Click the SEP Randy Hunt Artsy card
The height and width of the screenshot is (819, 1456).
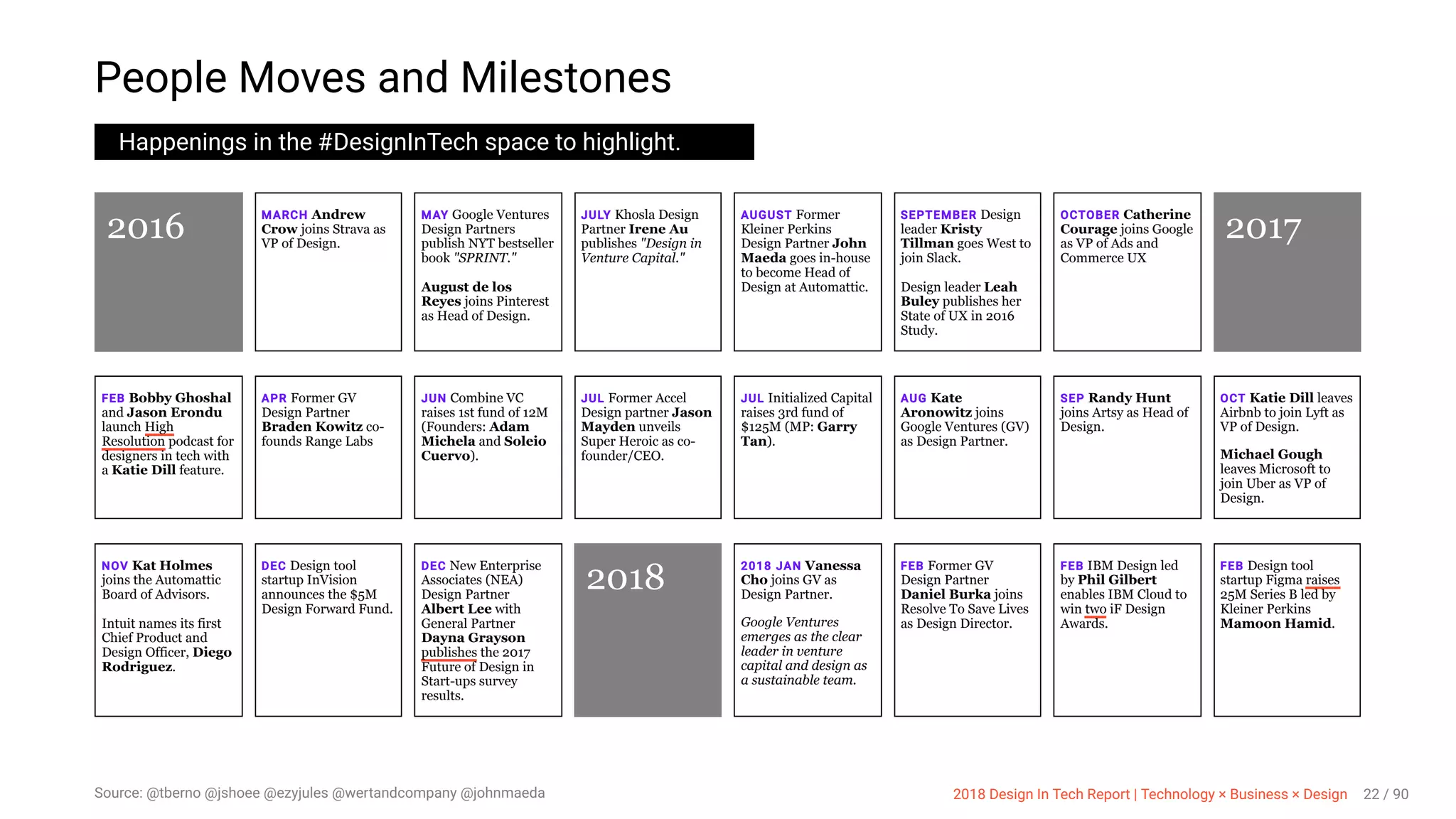(1127, 447)
